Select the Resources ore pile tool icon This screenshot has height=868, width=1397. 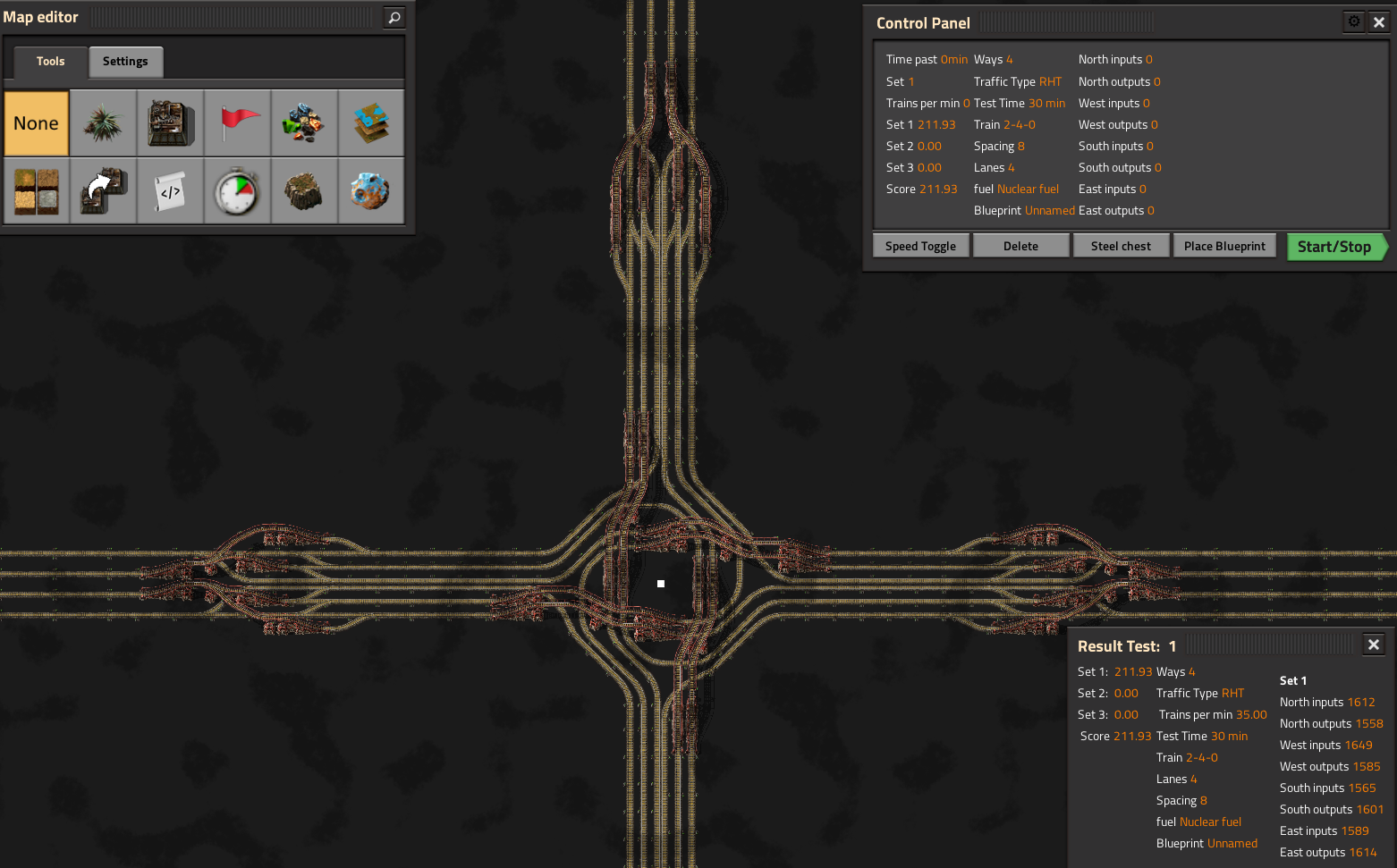[x=305, y=123]
